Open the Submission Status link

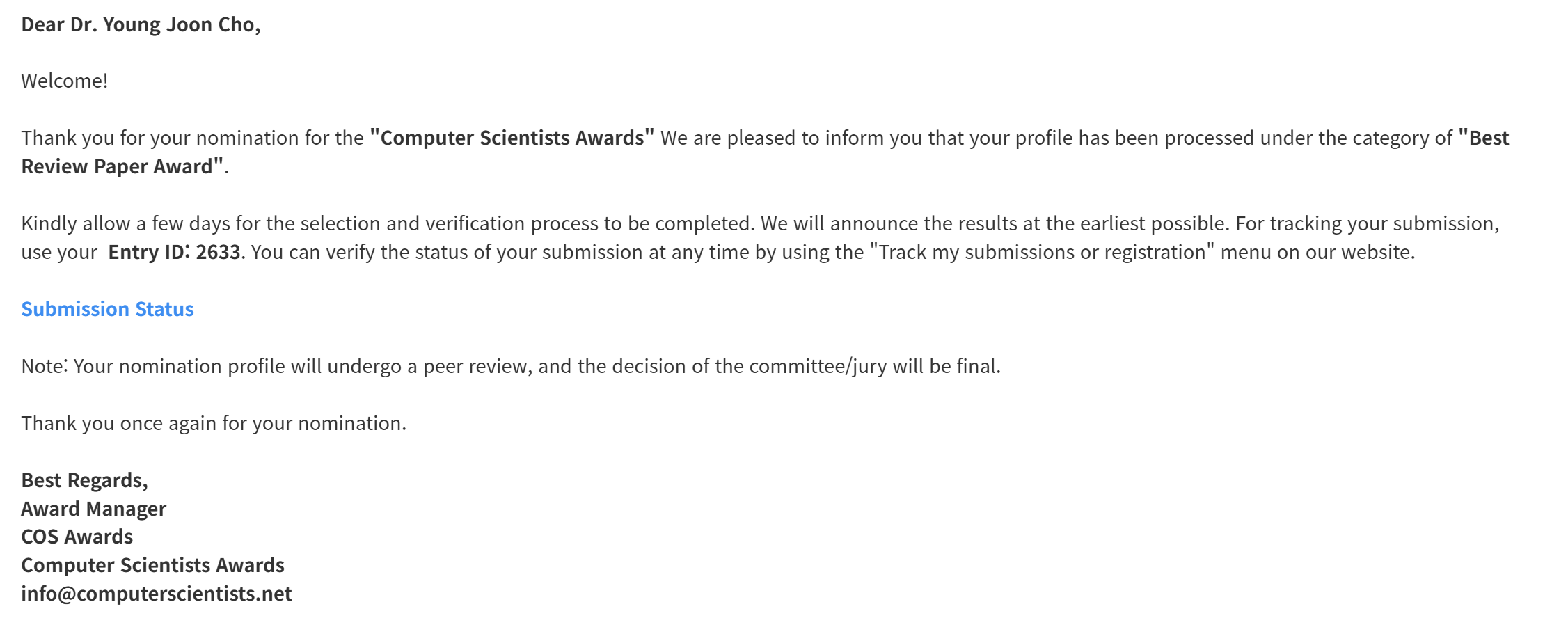tap(107, 309)
